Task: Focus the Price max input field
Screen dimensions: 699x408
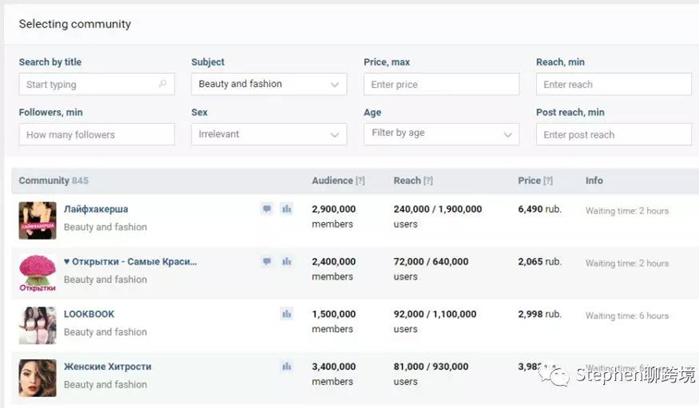Action: 441,85
